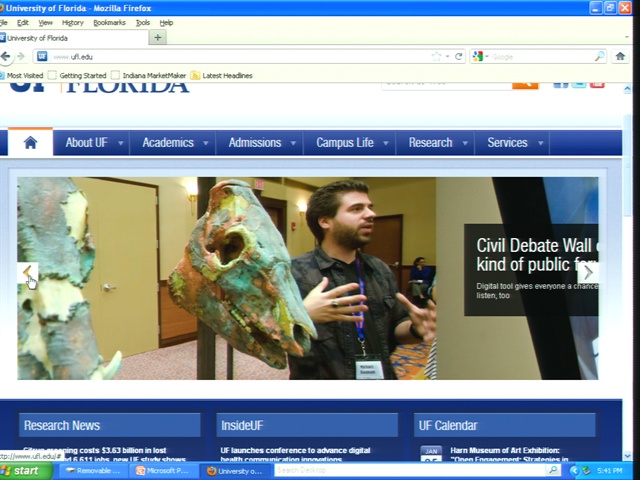Open the History menu
This screenshot has height=480, width=640.
73,23
